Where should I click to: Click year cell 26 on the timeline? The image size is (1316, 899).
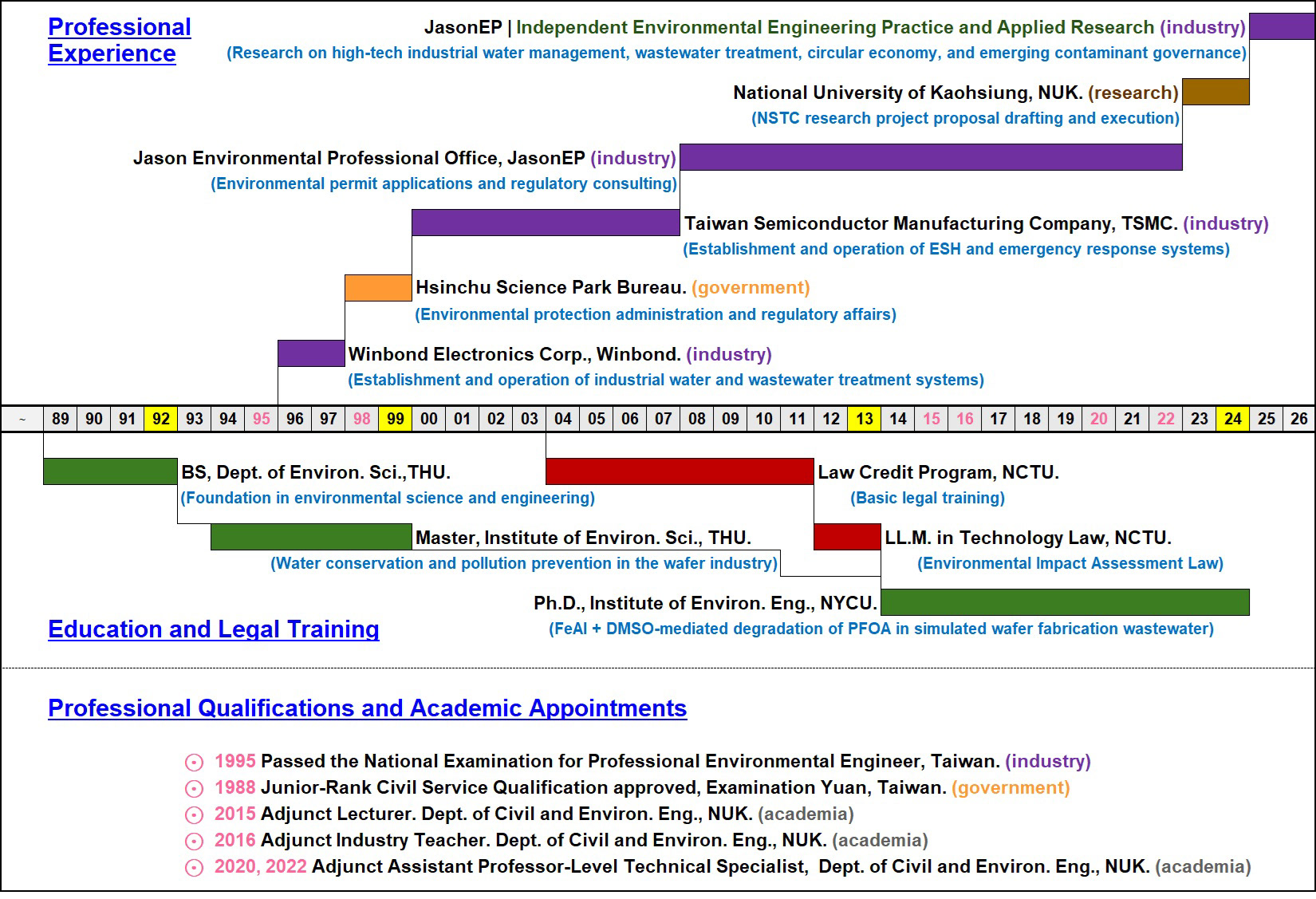[x=1299, y=419]
